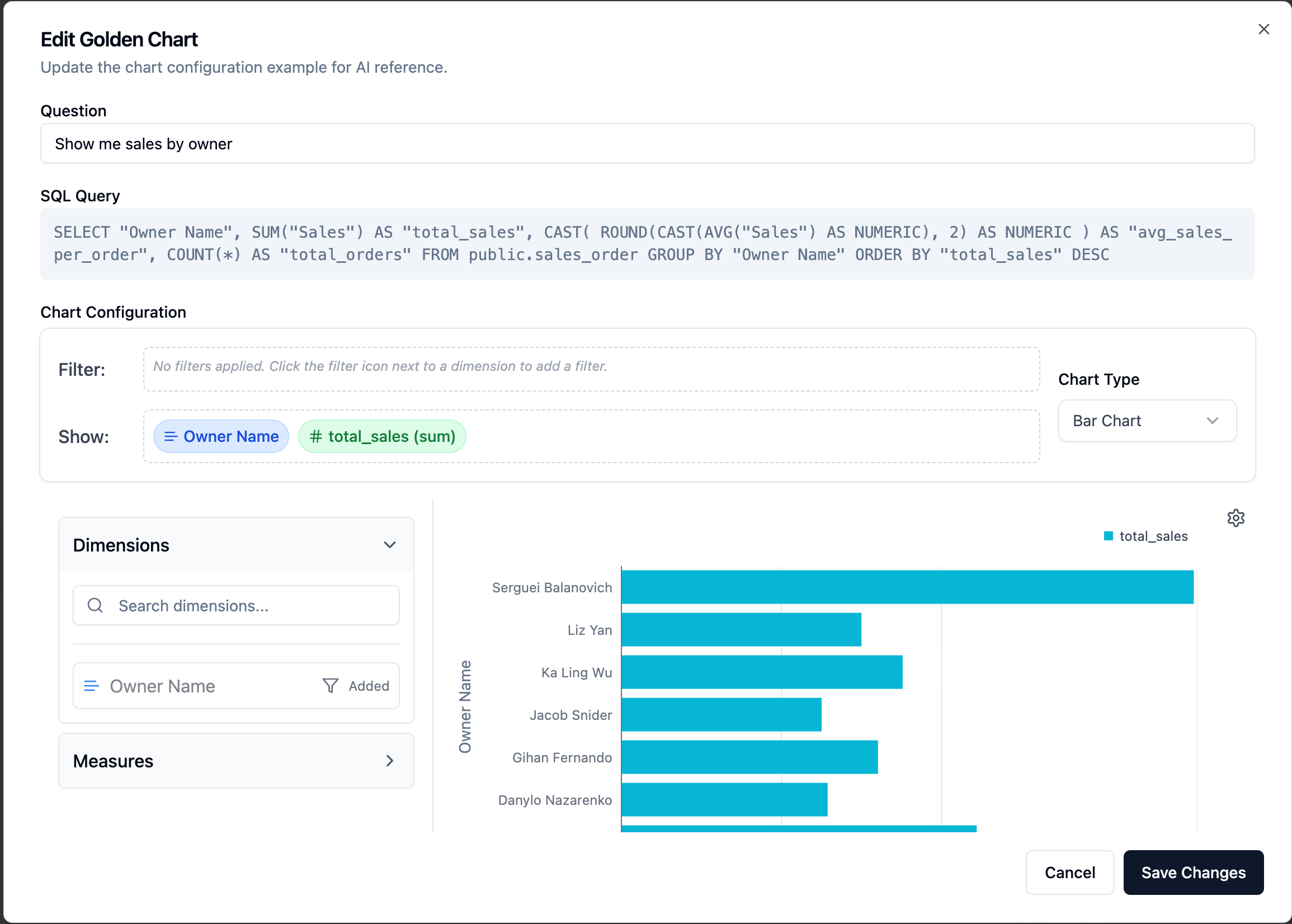Focus the Search dimensions field

(251, 605)
